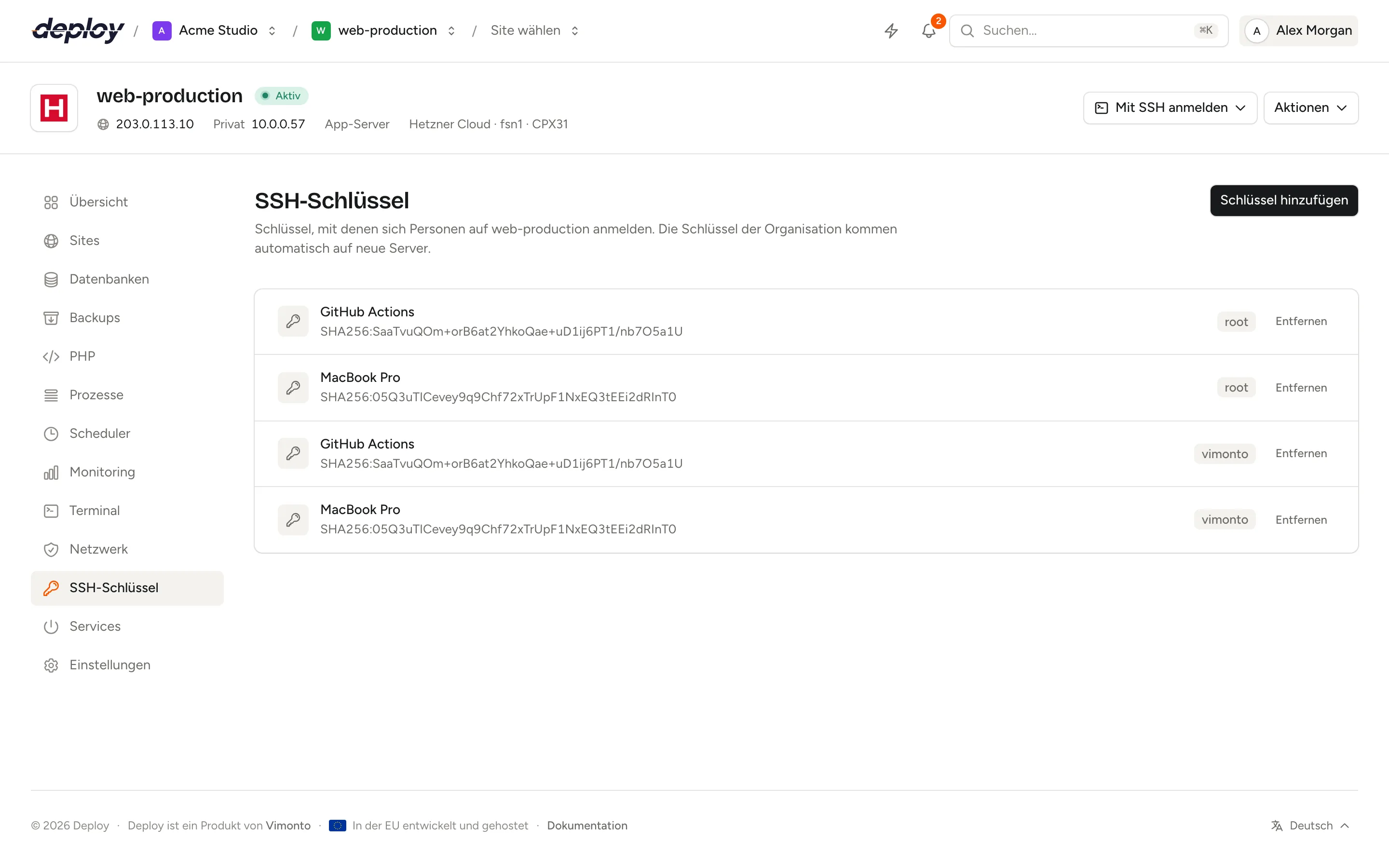
Task: Open the Dokumentation footer link
Action: 586,826
